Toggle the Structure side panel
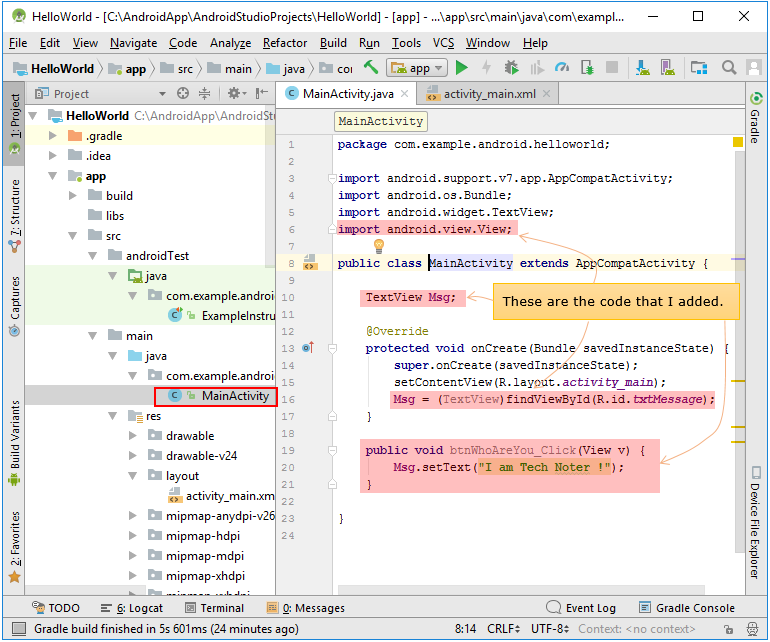 15,215
